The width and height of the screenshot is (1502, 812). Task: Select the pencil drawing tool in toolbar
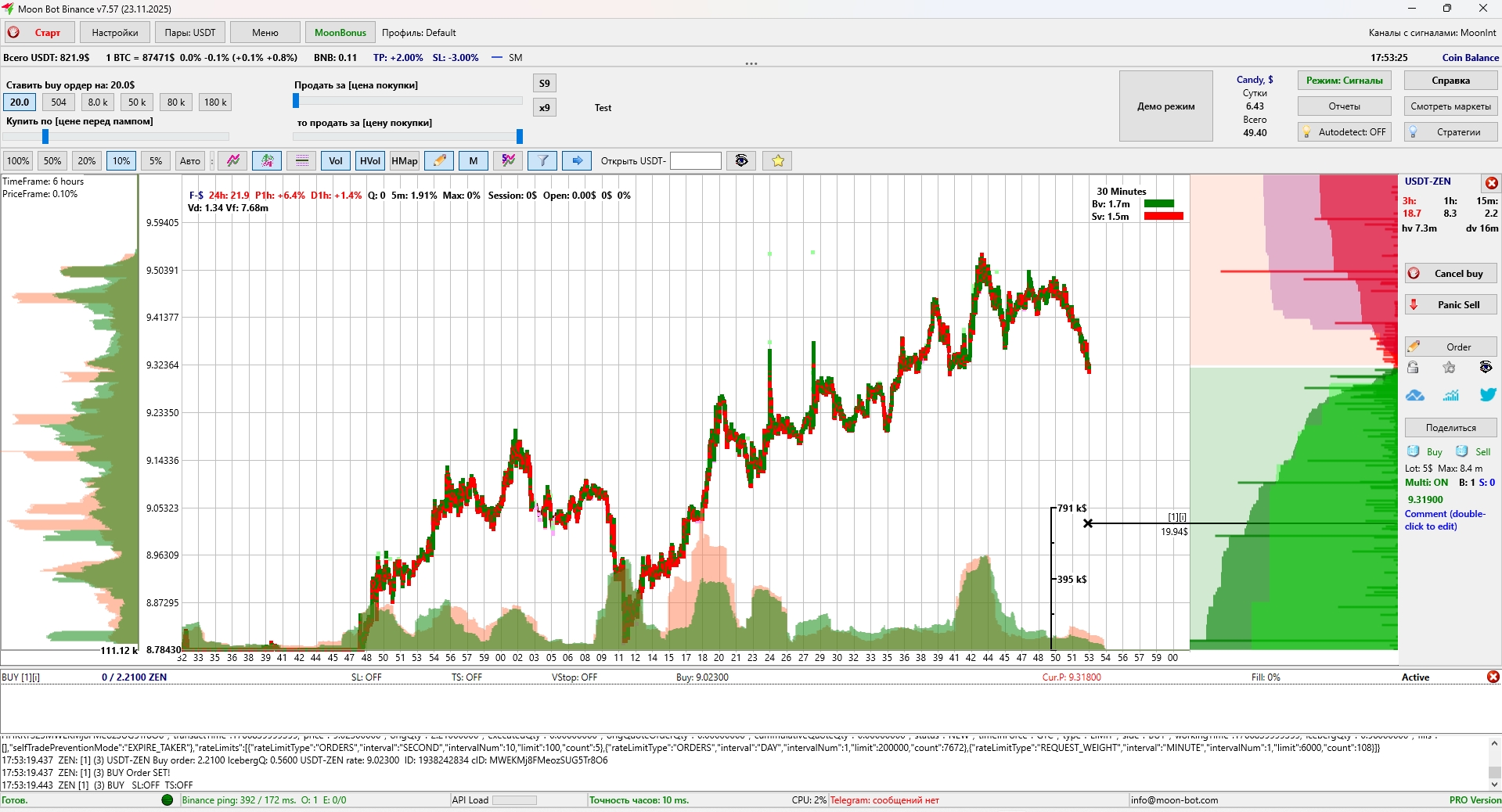(x=439, y=161)
